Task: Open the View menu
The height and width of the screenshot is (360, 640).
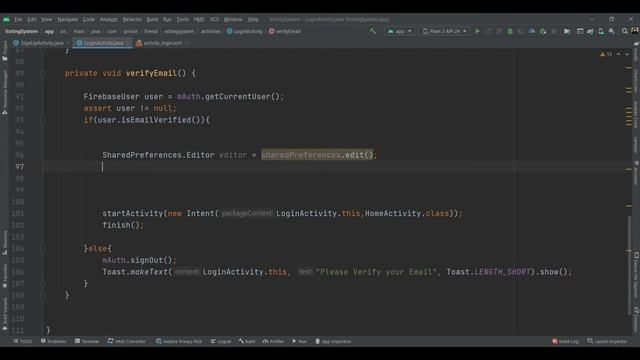Action: click(x=47, y=19)
